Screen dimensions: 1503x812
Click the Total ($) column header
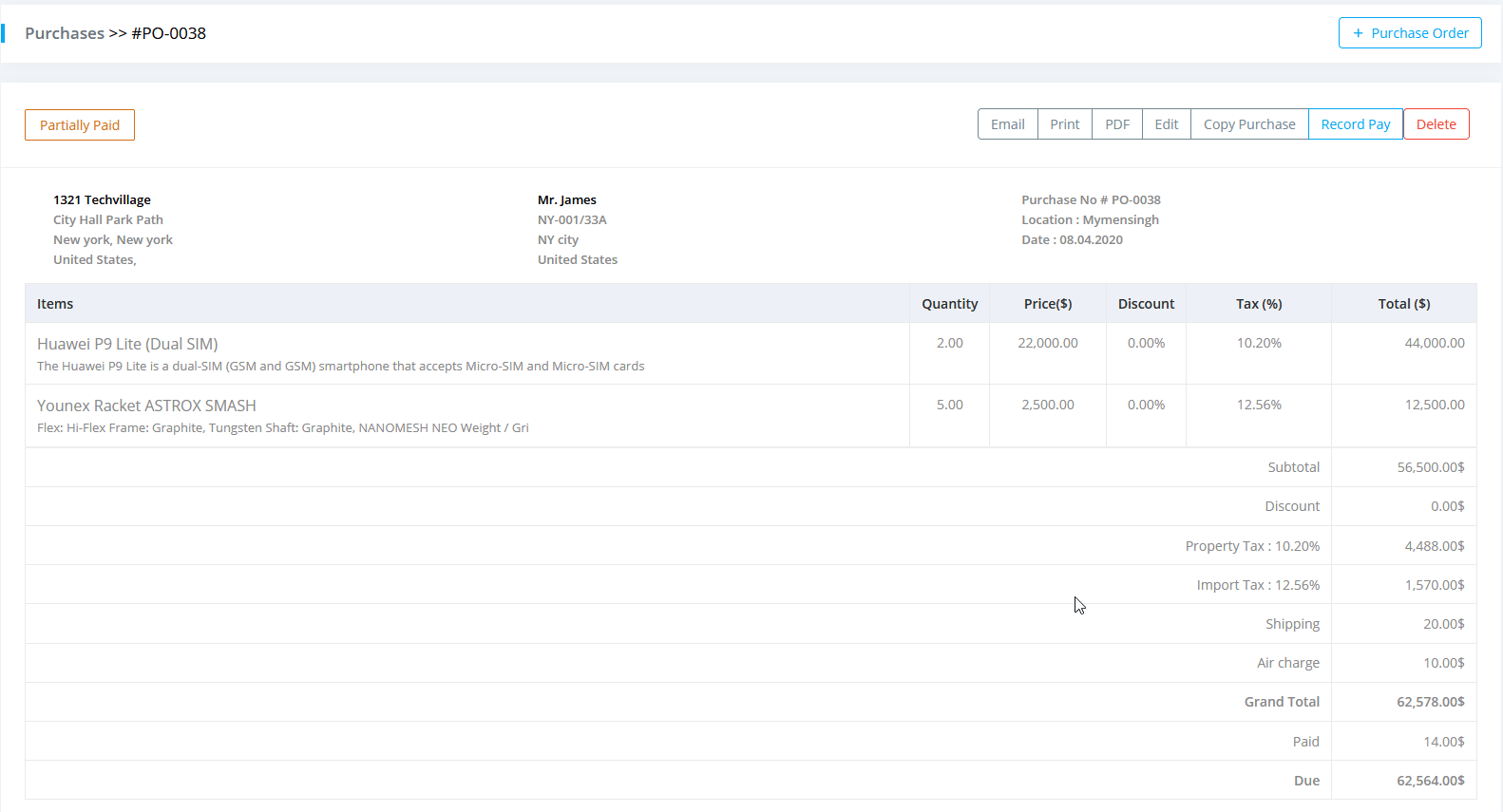(x=1403, y=304)
